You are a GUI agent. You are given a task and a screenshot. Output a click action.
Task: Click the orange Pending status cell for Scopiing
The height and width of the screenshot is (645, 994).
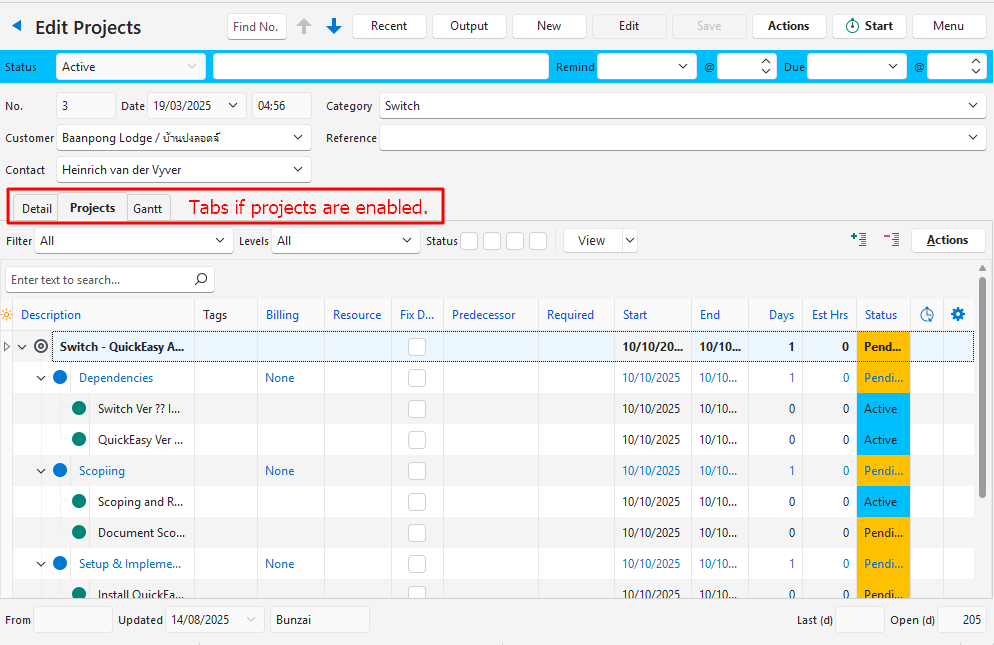(x=882, y=471)
